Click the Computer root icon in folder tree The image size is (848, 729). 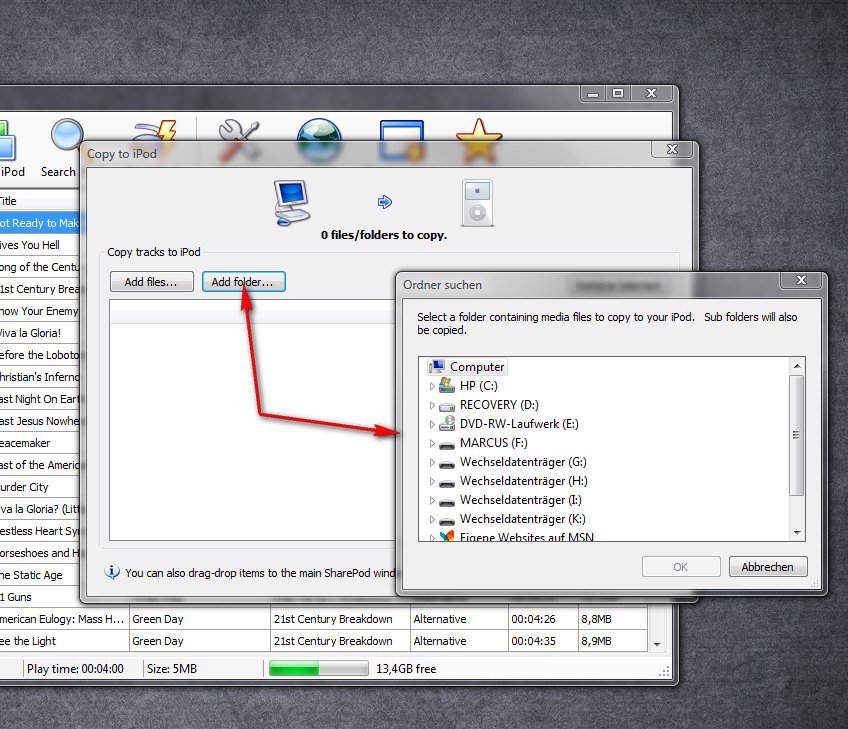point(436,367)
